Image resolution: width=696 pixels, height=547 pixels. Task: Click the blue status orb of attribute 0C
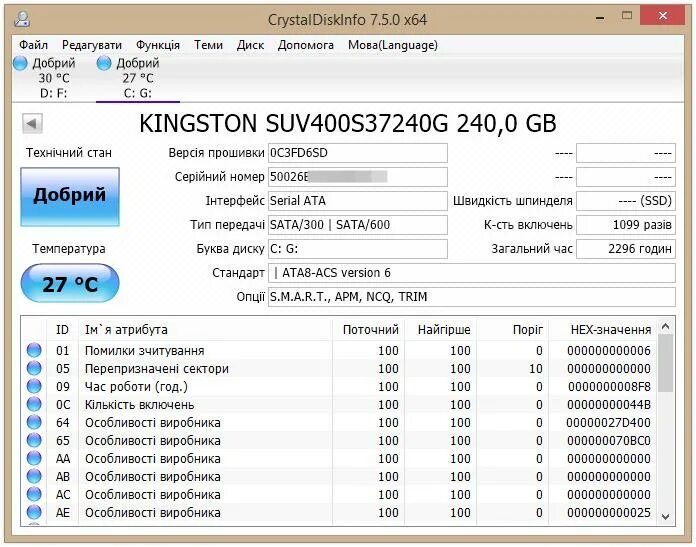click(34, 404)
